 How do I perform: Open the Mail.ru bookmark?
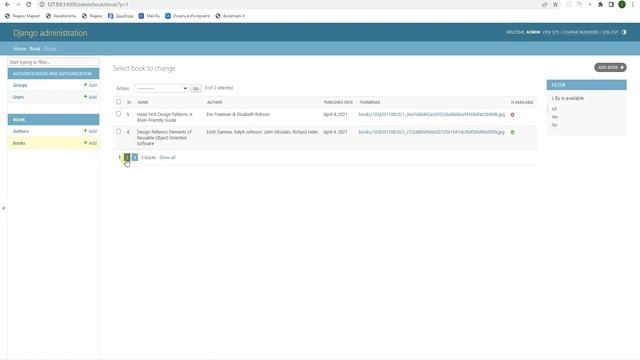pyautogui.click(x=149, y=16)
